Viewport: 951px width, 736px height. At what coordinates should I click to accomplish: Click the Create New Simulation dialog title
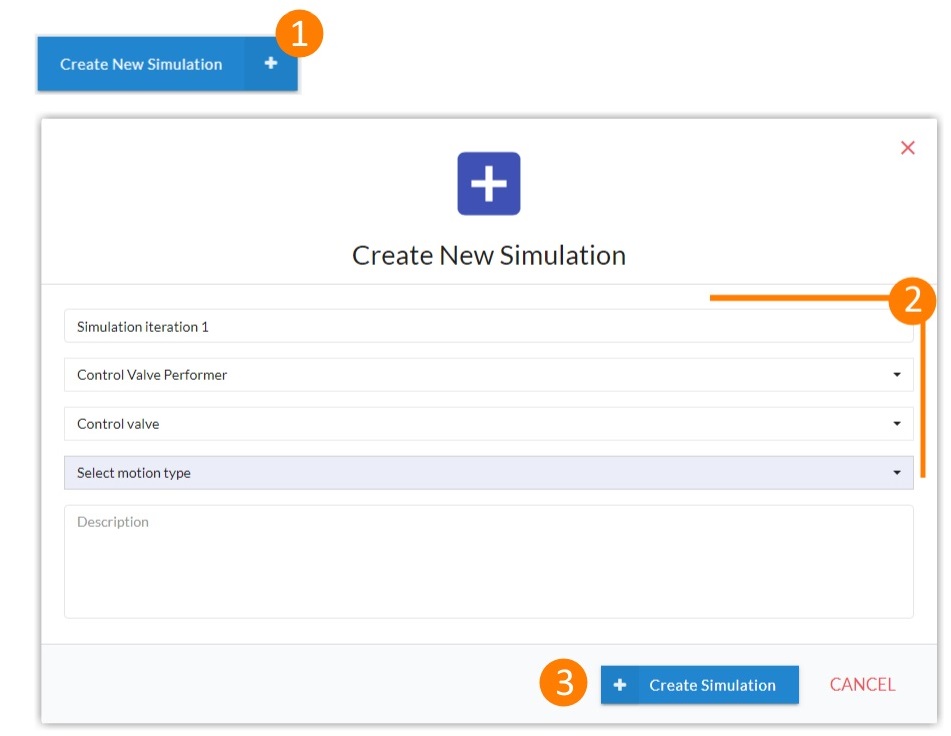pyautogui.click(x=489, y=255)
